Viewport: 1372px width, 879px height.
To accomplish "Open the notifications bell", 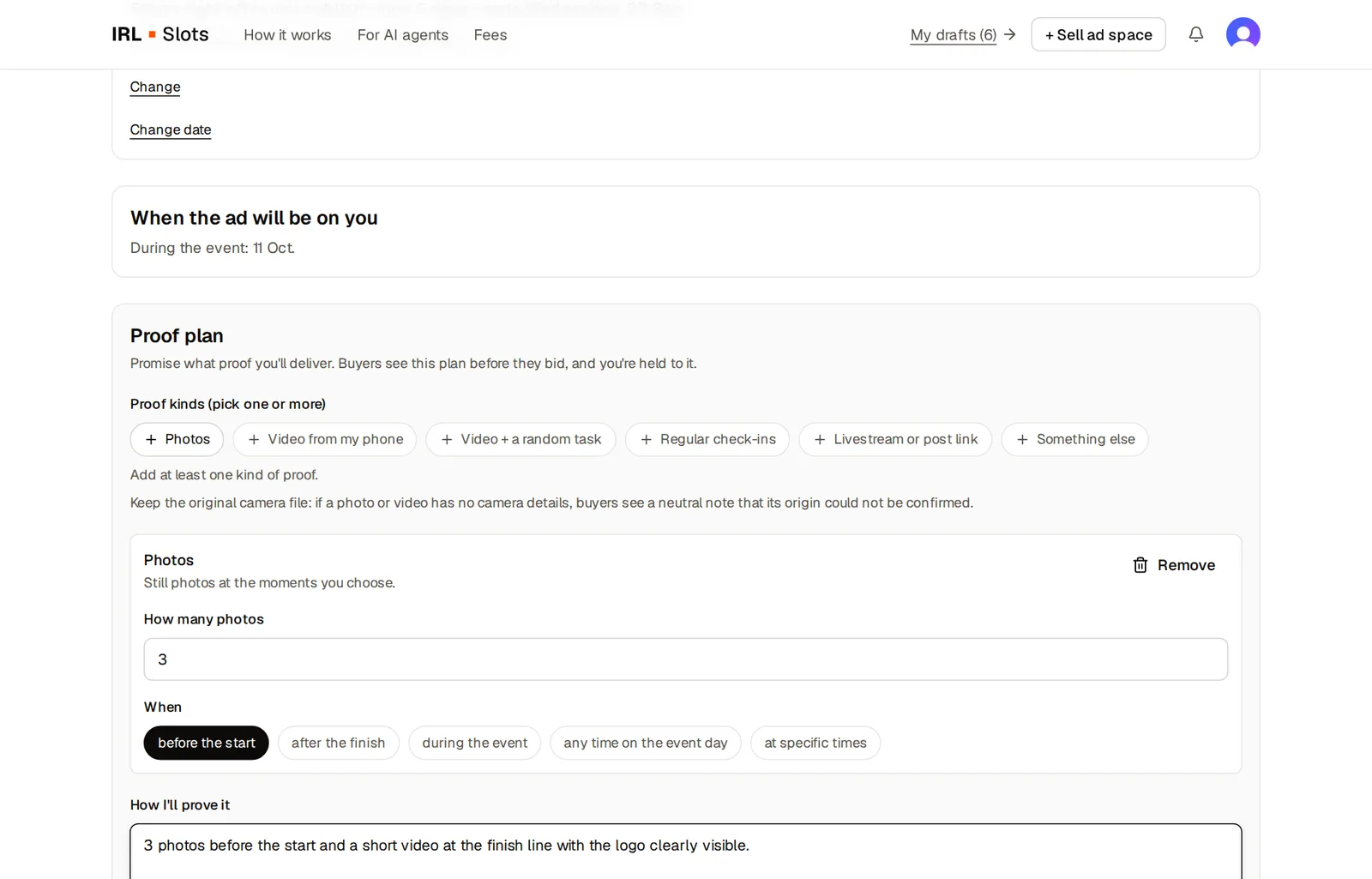I will [x=1195, y=34].
